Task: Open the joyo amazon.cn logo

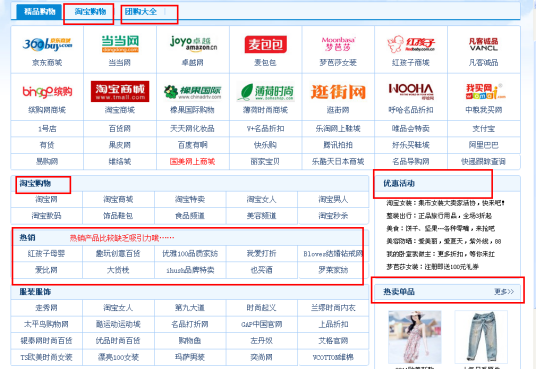Action: [x=193, y=44]
